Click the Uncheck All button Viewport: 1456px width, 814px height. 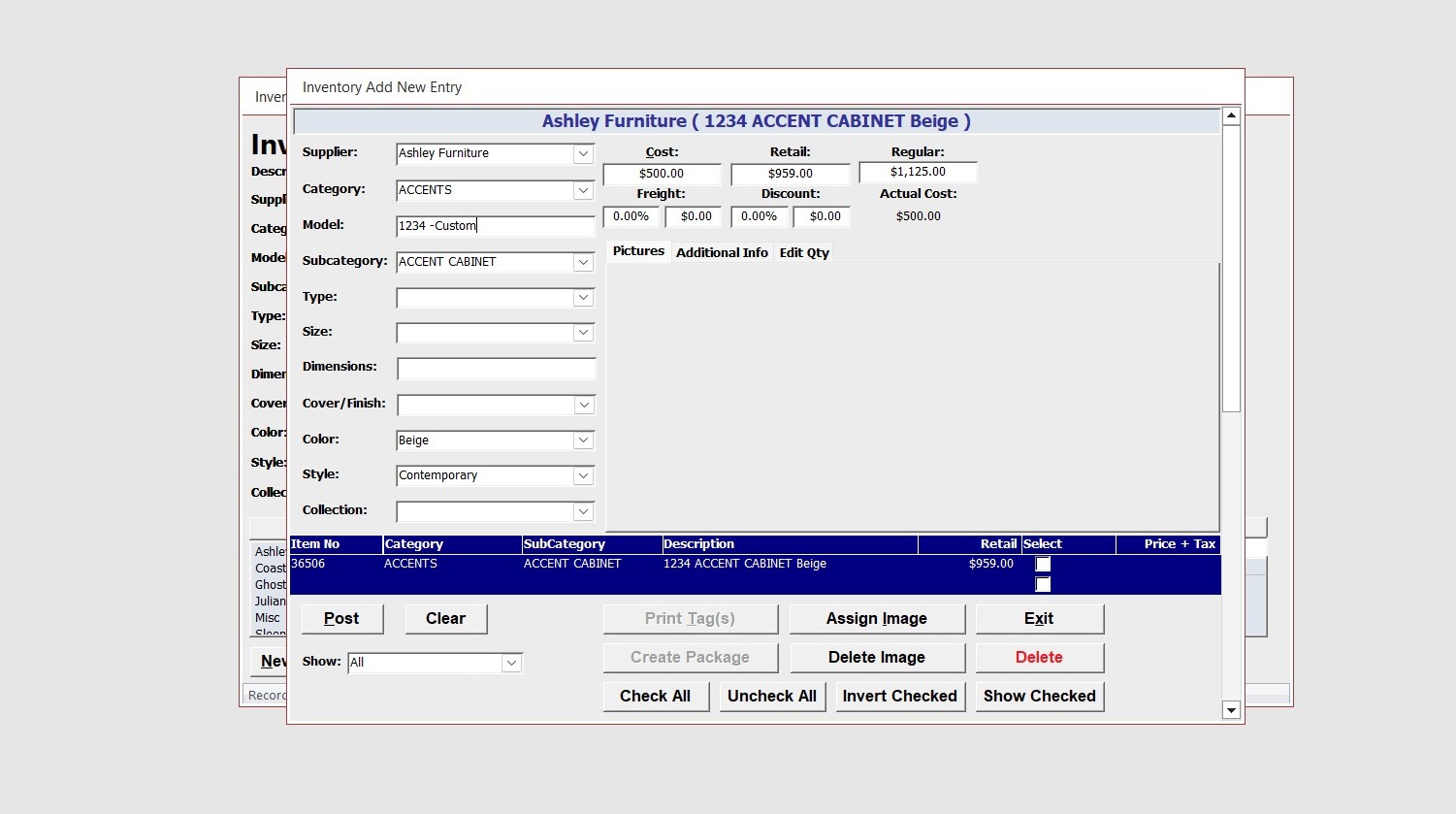(x=772, y=697)
